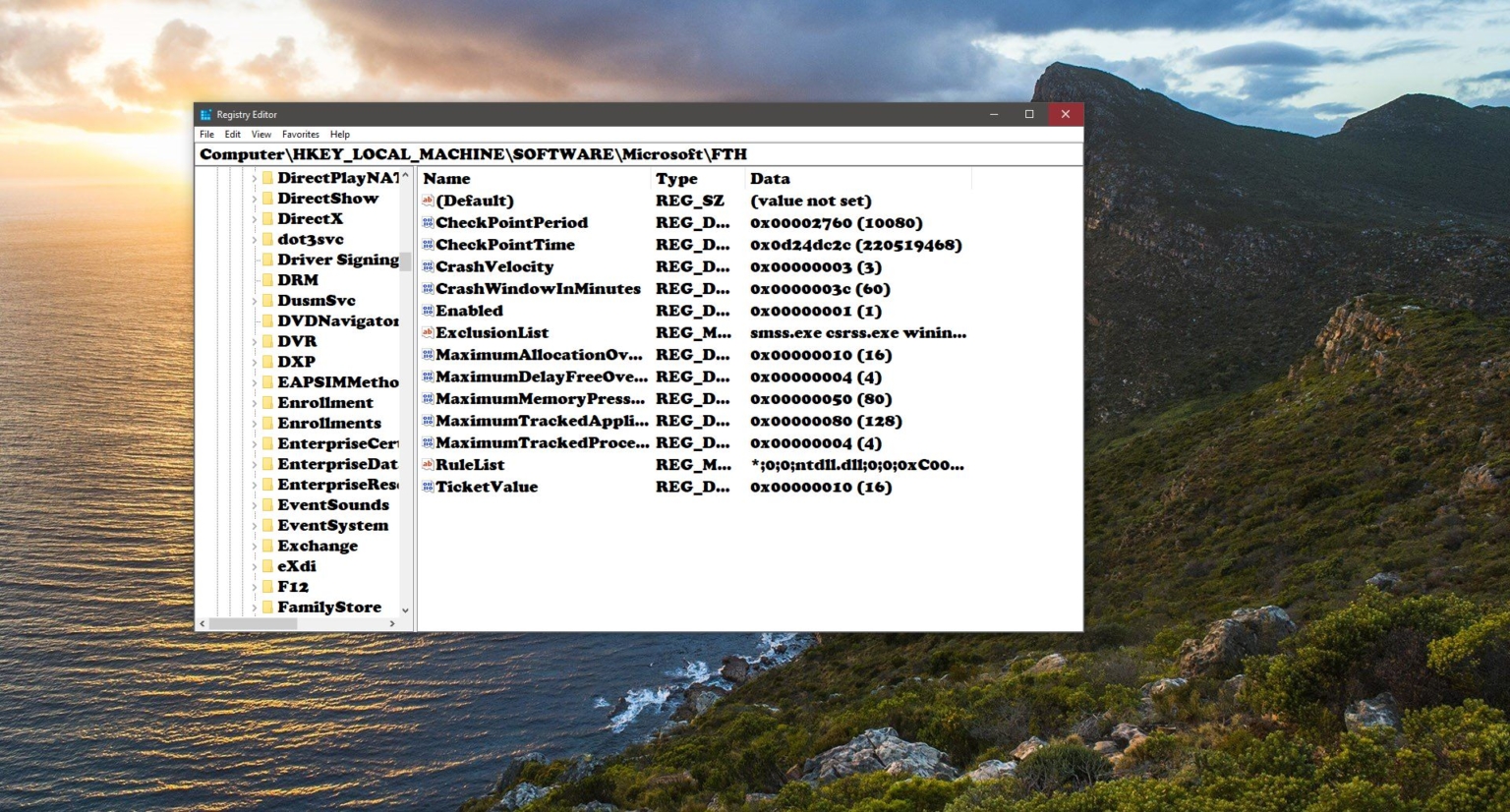Click the folder icon for the DRM key
This screenshot has width=1510, height=812.
(x=268, y=279)
